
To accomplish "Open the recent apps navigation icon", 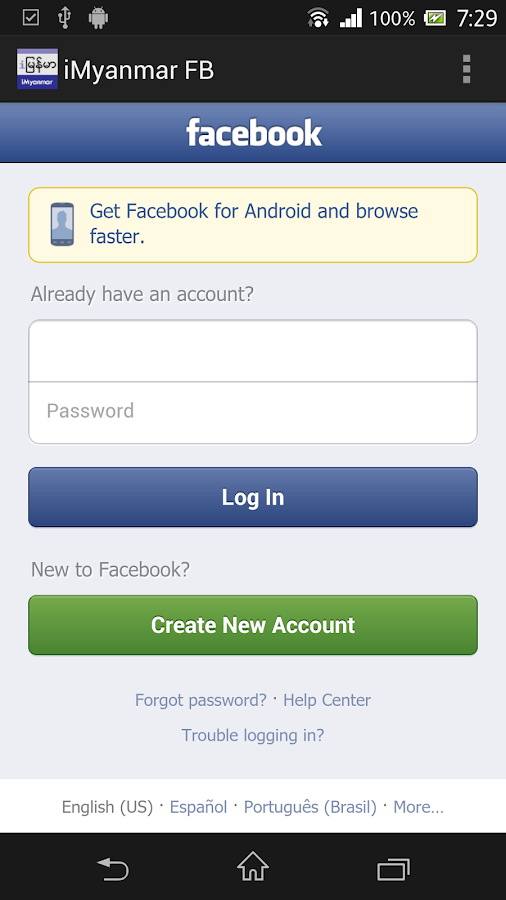I will click(394, 869).
